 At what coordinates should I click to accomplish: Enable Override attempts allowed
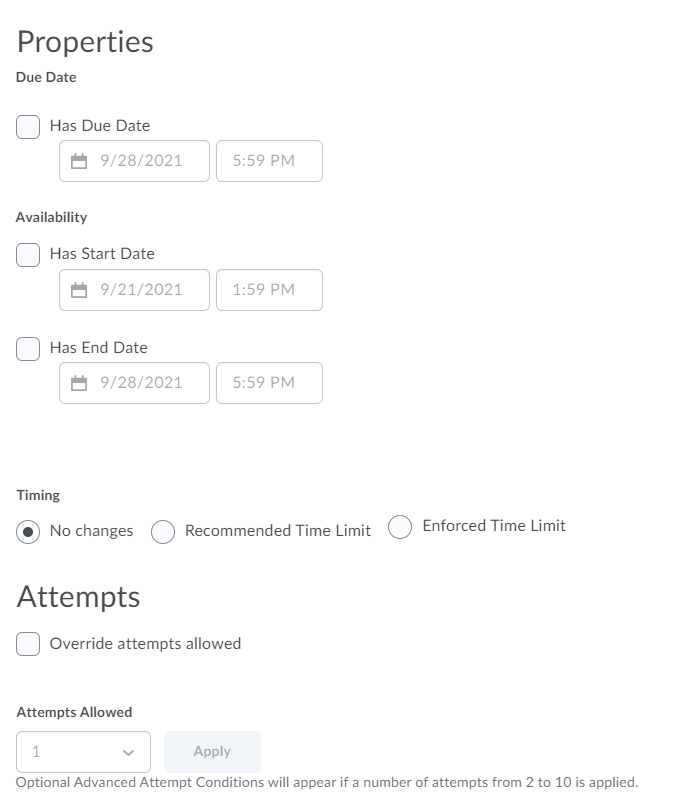[x=28, y=645]
